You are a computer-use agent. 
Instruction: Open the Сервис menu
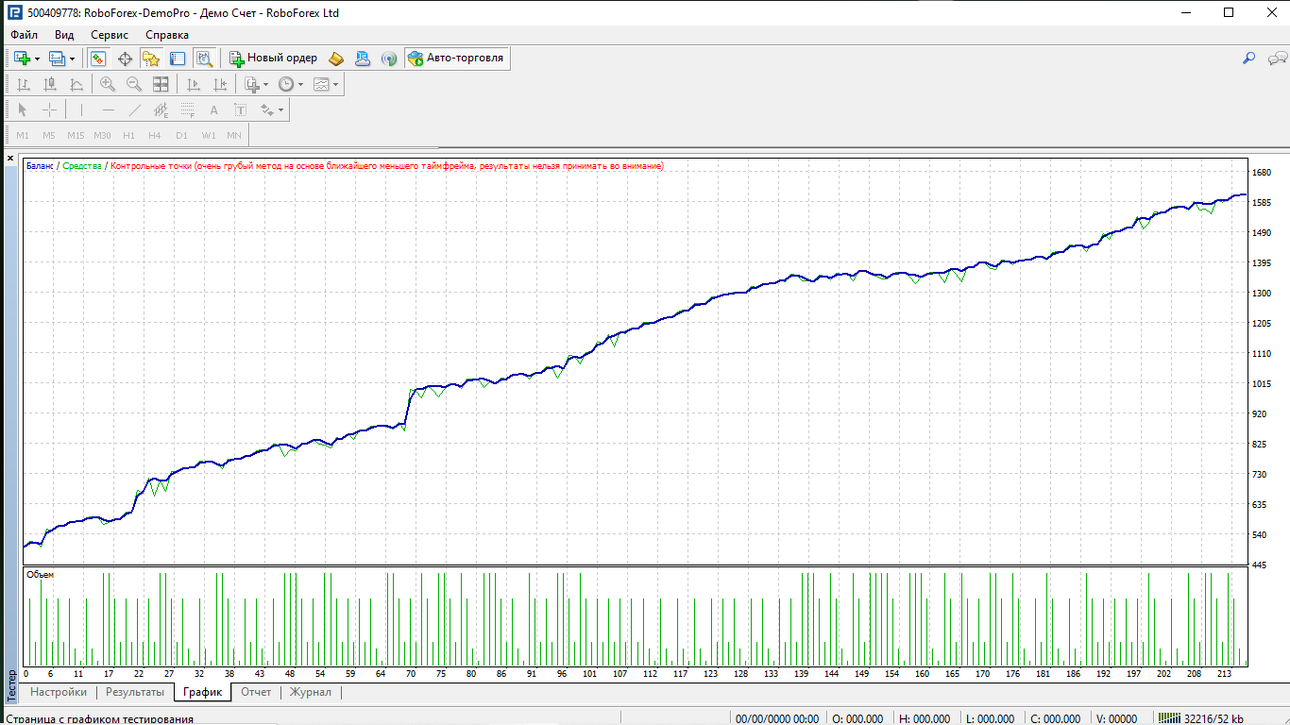[x=109, y=34]
